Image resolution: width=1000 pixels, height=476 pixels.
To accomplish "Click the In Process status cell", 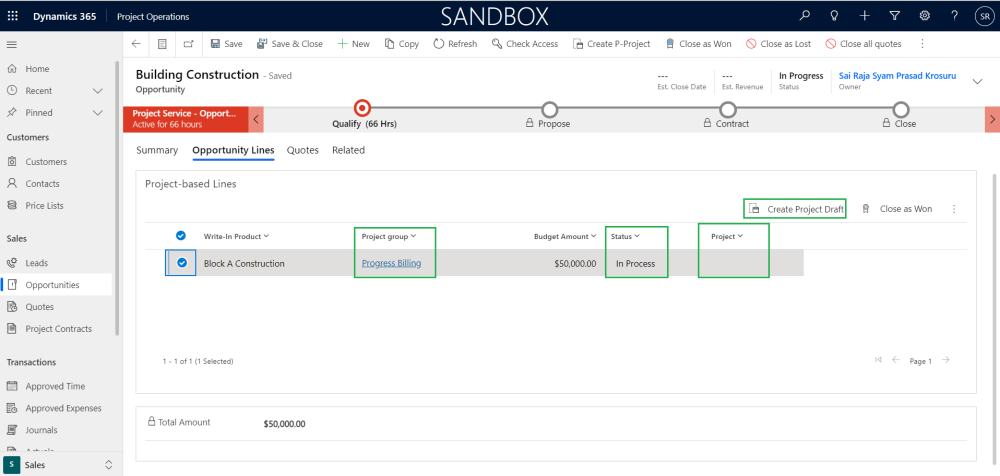I will [x=635, y=263].
